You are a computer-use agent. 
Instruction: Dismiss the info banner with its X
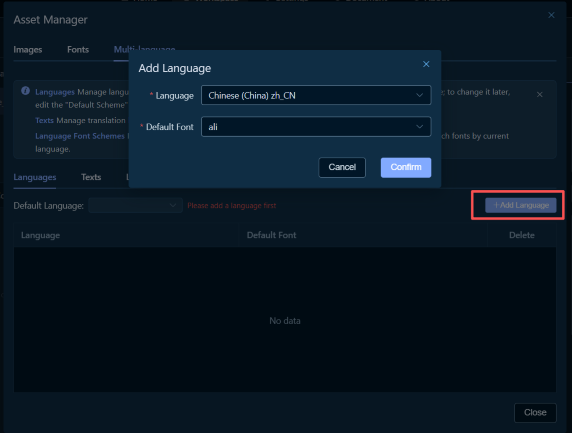[x=540, y=94]
